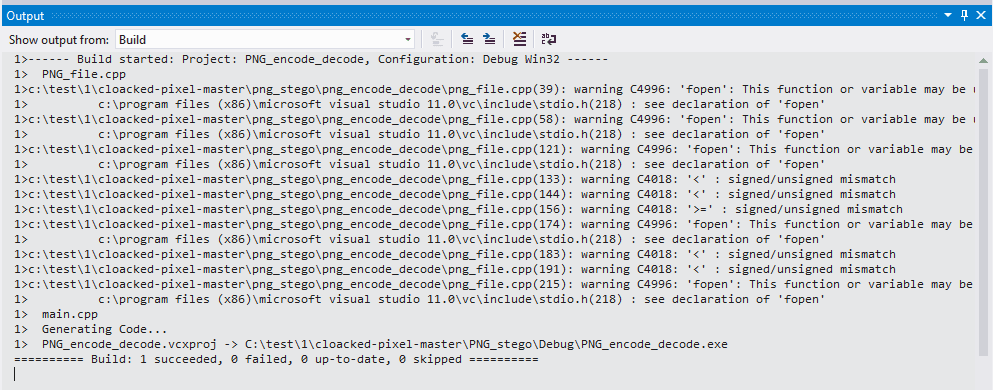993x390 pixels.
Task: Go to the next message in output
Action: [x=489, y=40]
